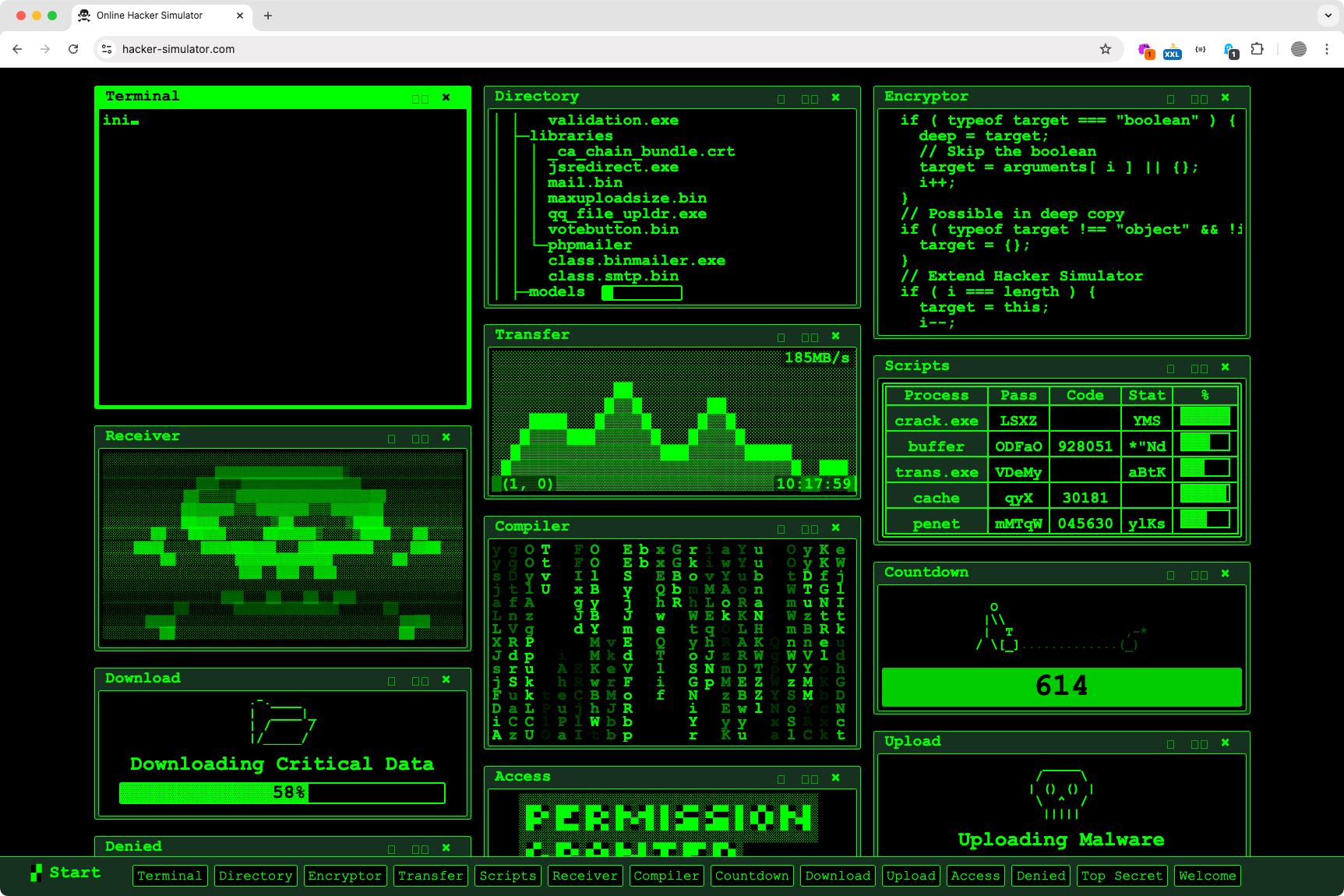Image resolution: width=1344 pixels, height=896 pixels.
Task: Click the models folder loading bar
Action: pyautogui.click(x=642, y=293)
